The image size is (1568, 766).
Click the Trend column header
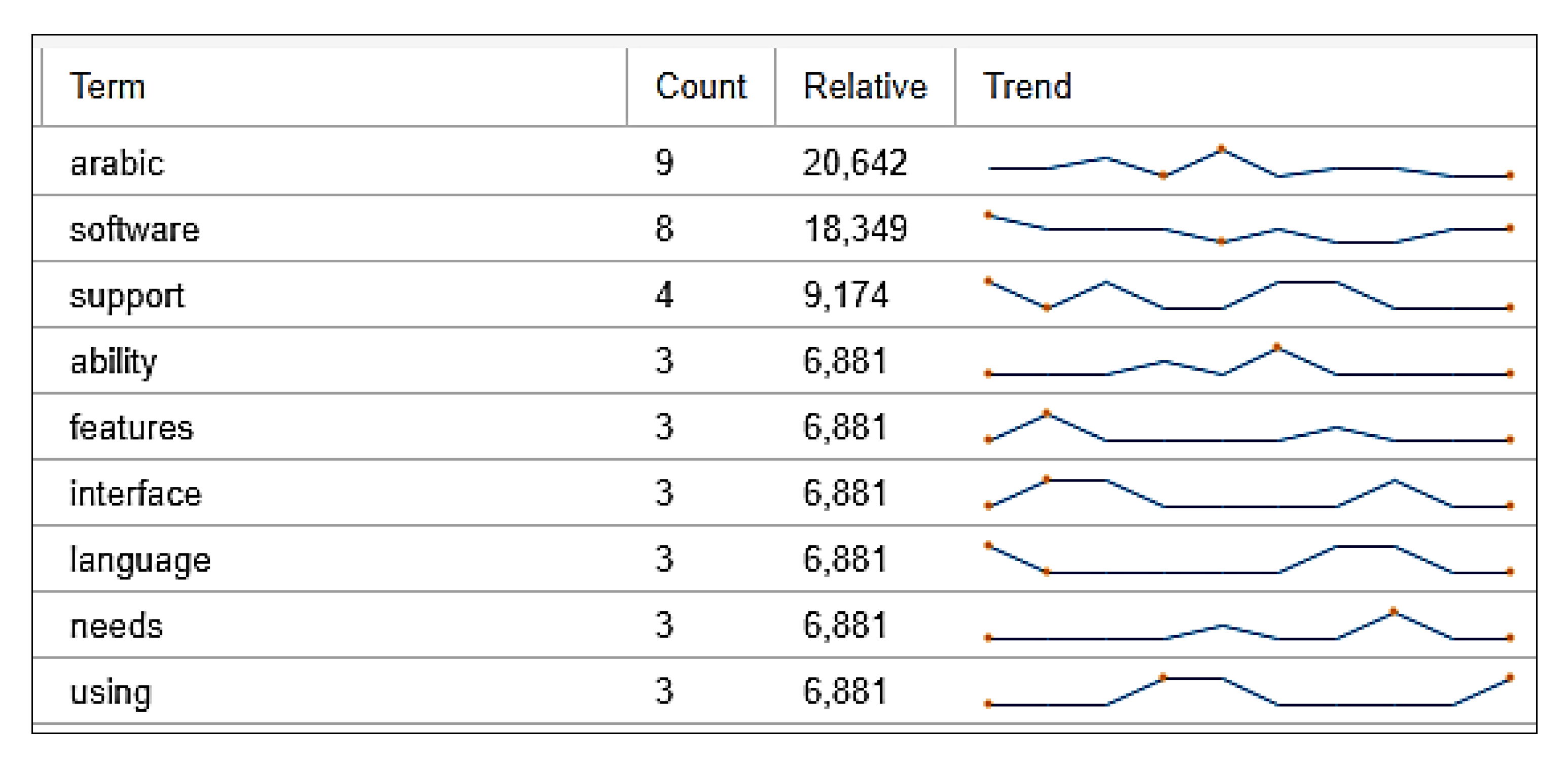tap(1027, 86)
